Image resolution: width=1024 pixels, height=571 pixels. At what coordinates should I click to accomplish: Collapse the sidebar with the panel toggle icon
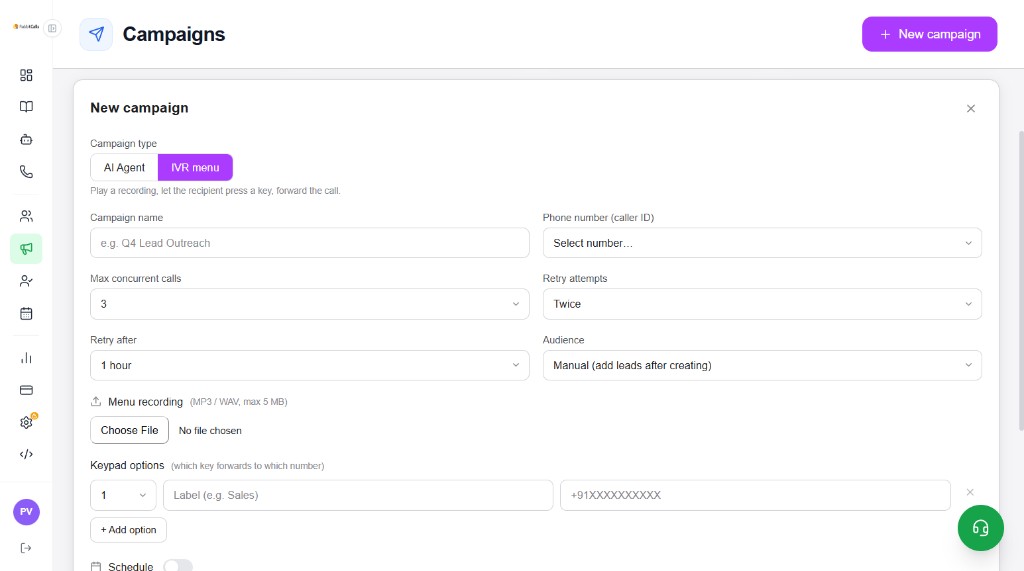[x=52, y=28]
